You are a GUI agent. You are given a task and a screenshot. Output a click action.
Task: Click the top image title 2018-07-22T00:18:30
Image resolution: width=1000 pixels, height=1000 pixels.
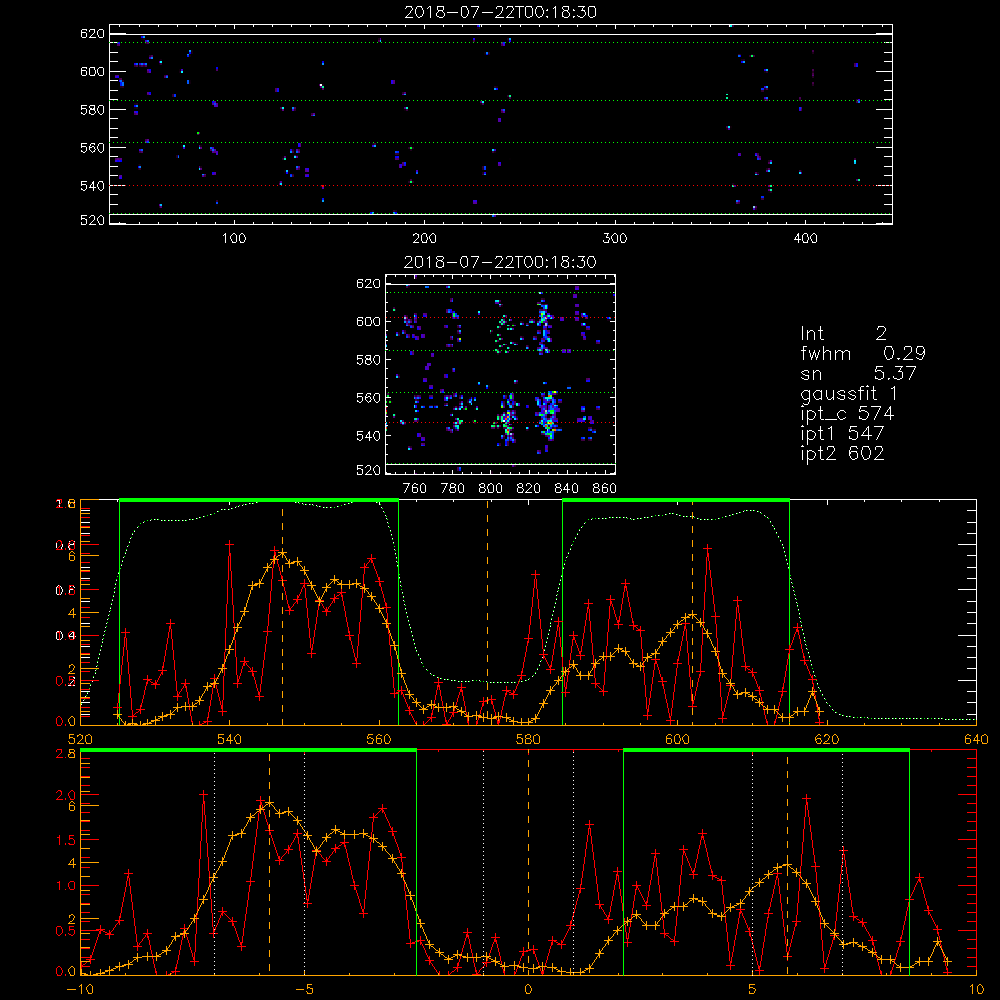point(501,12)
